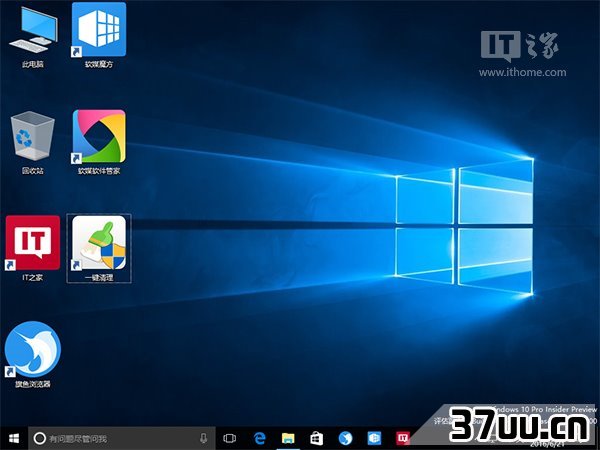This screenshot has width=600, height=450.
Task: Select the 软媒魔方 desktop shortcut
Action: 99,35
